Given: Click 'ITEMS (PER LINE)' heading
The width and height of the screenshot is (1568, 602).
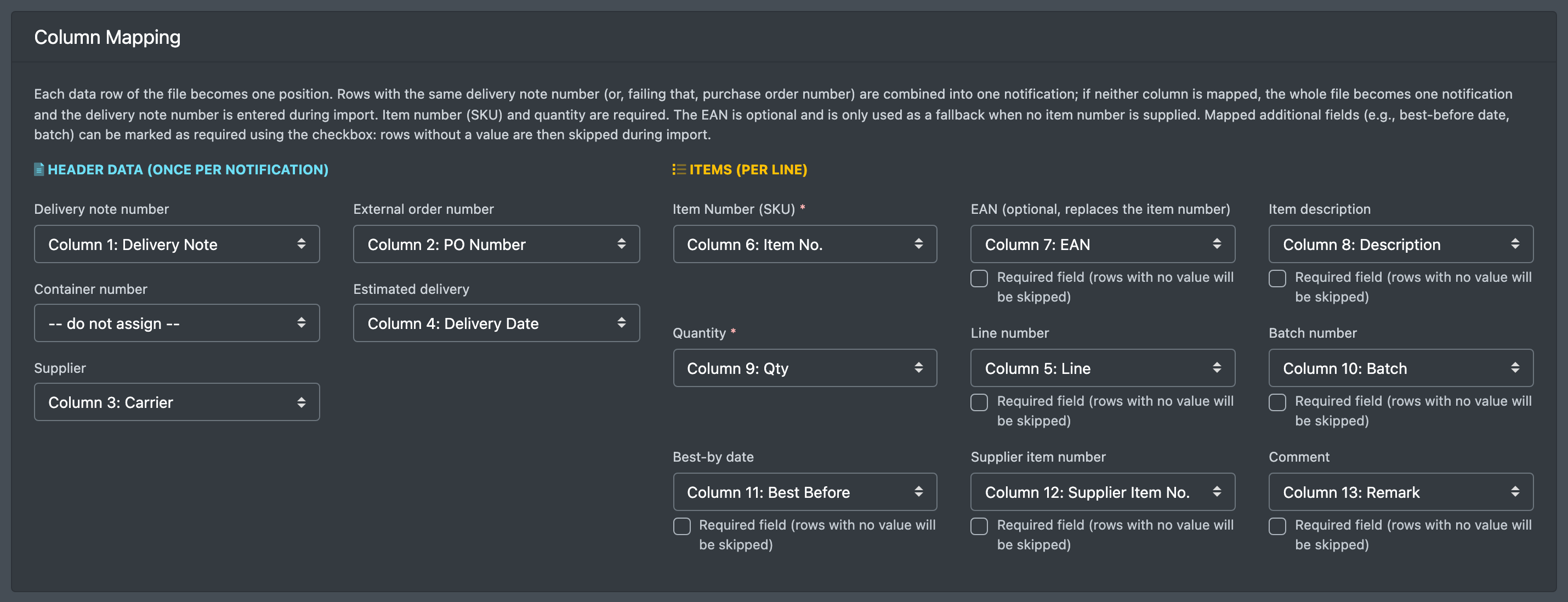Looking at the screenshot, I should tap(748, 170).
